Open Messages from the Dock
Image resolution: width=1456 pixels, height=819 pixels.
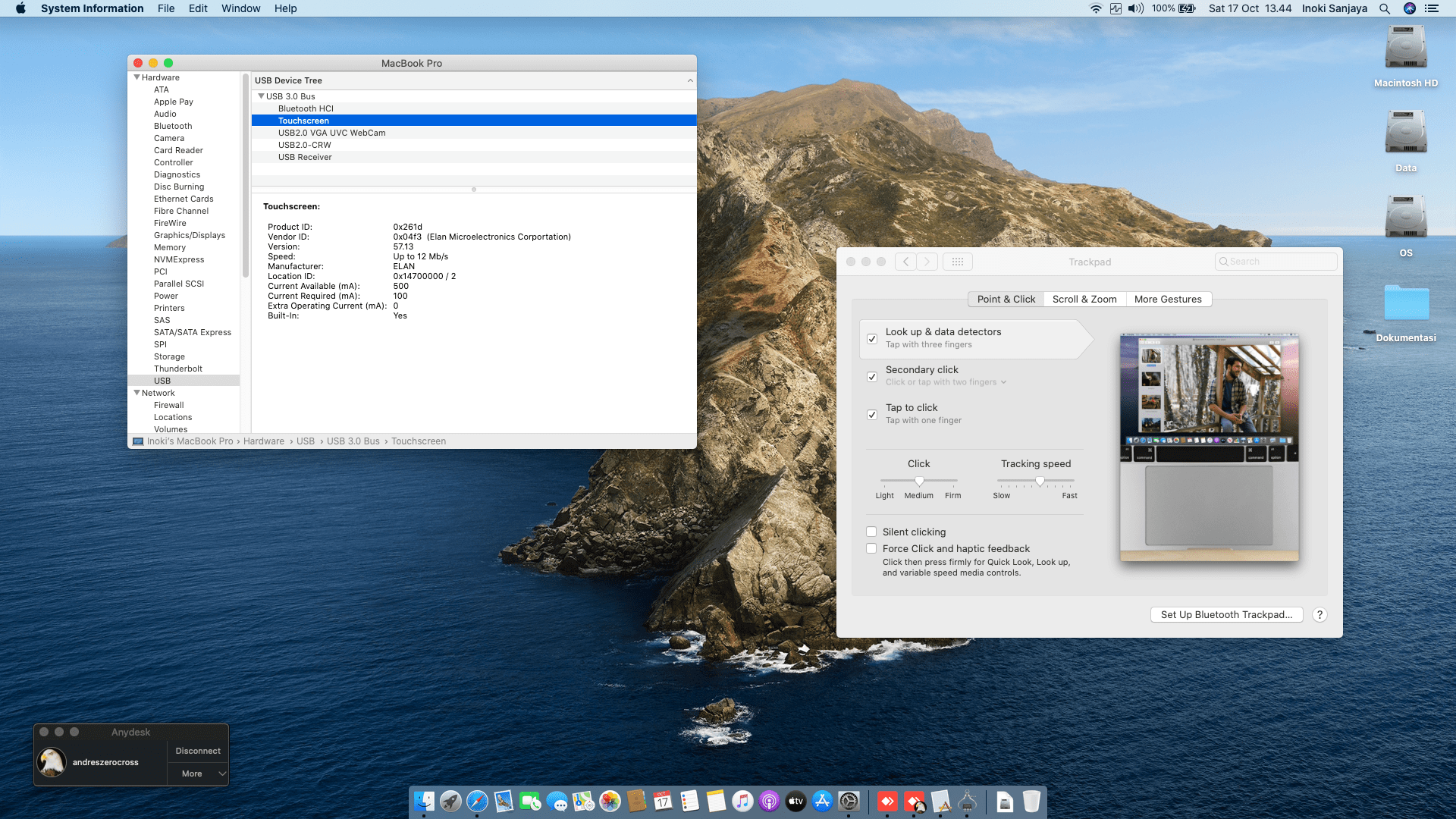557,801
